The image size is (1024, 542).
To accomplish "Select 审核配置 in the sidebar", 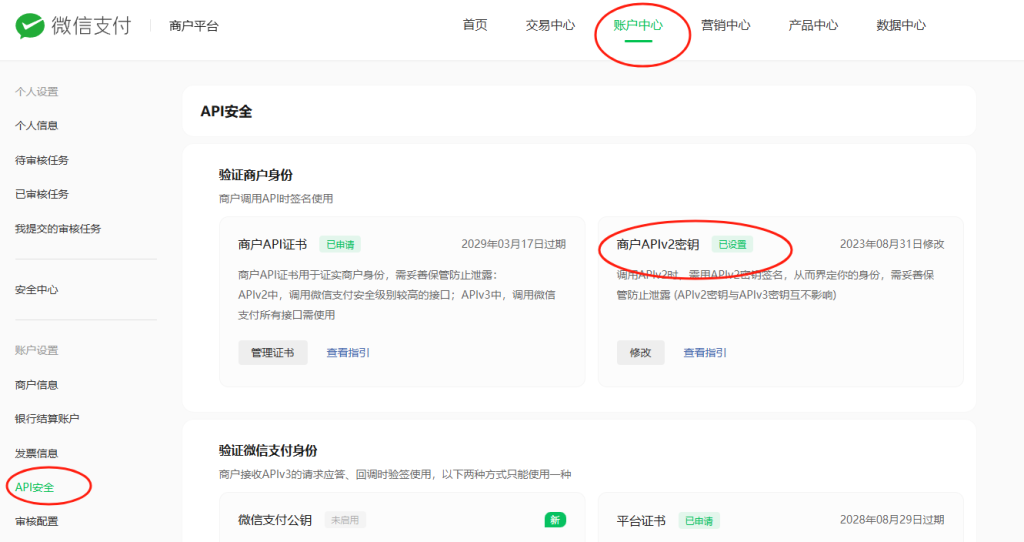I will tap(37, 521).
